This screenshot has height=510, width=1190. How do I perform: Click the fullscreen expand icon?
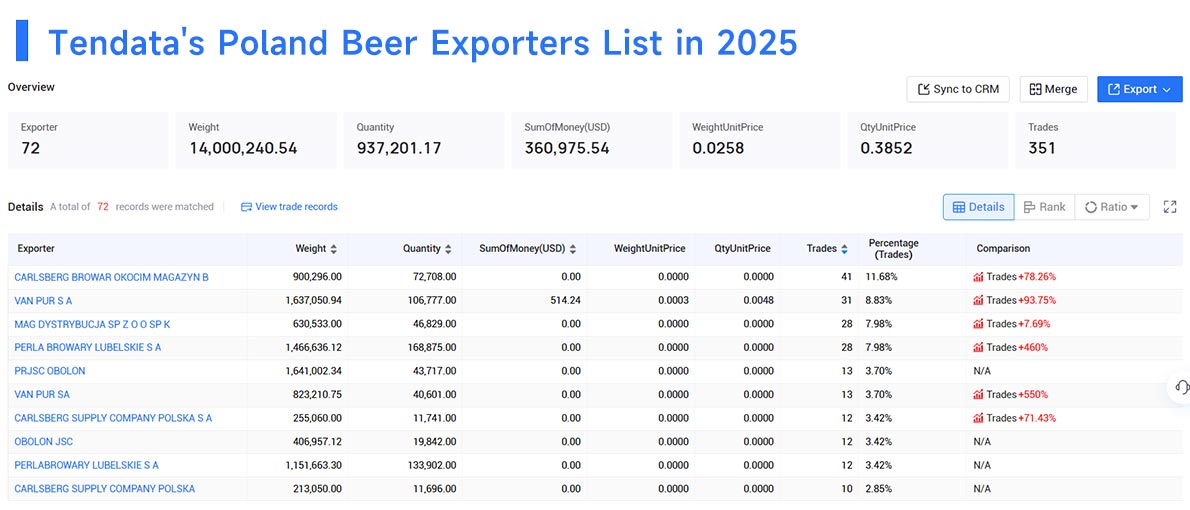tap(1170, 207)
